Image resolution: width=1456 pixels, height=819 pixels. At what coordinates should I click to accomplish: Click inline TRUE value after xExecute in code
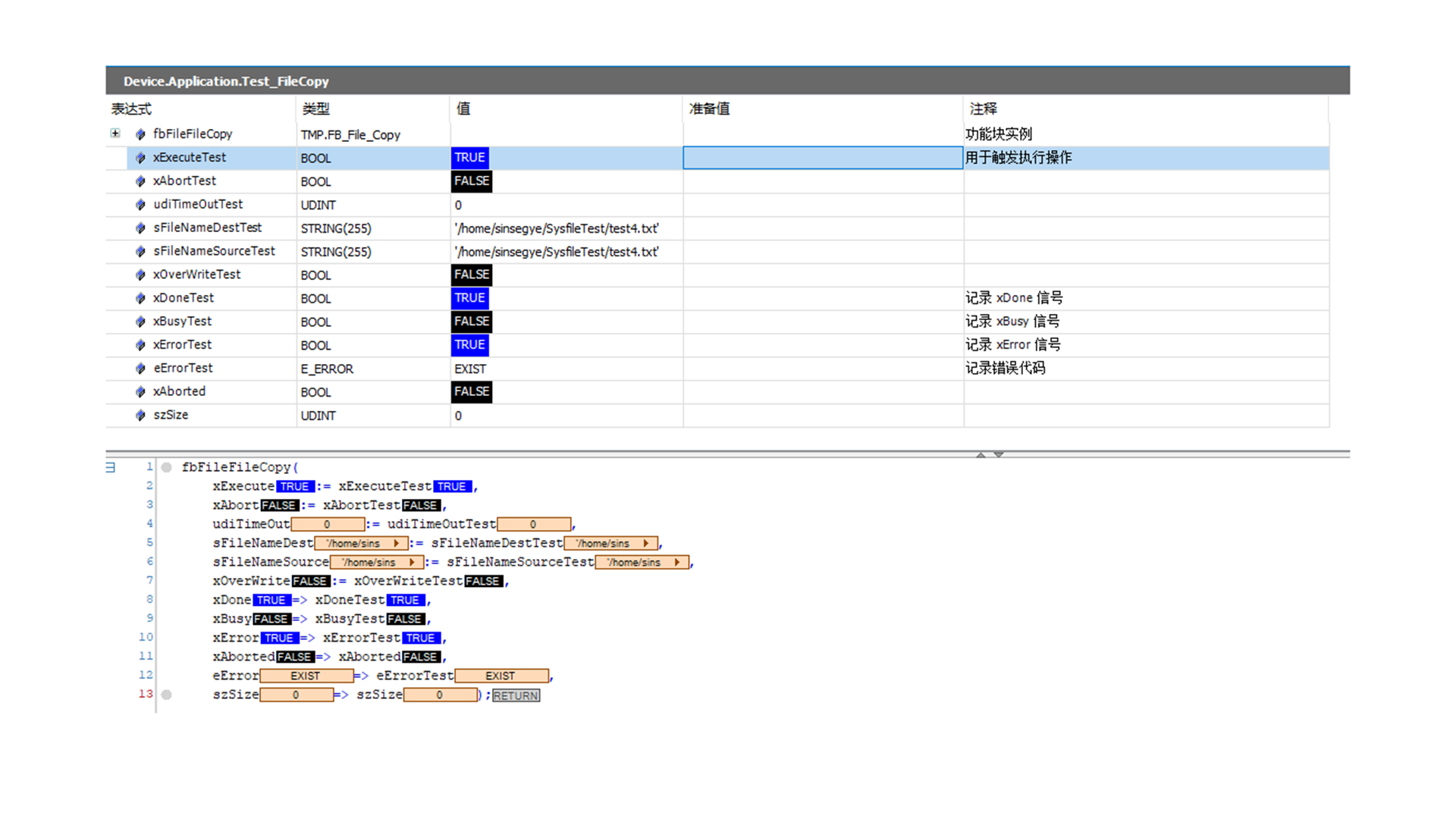click(x=295, y=487)
